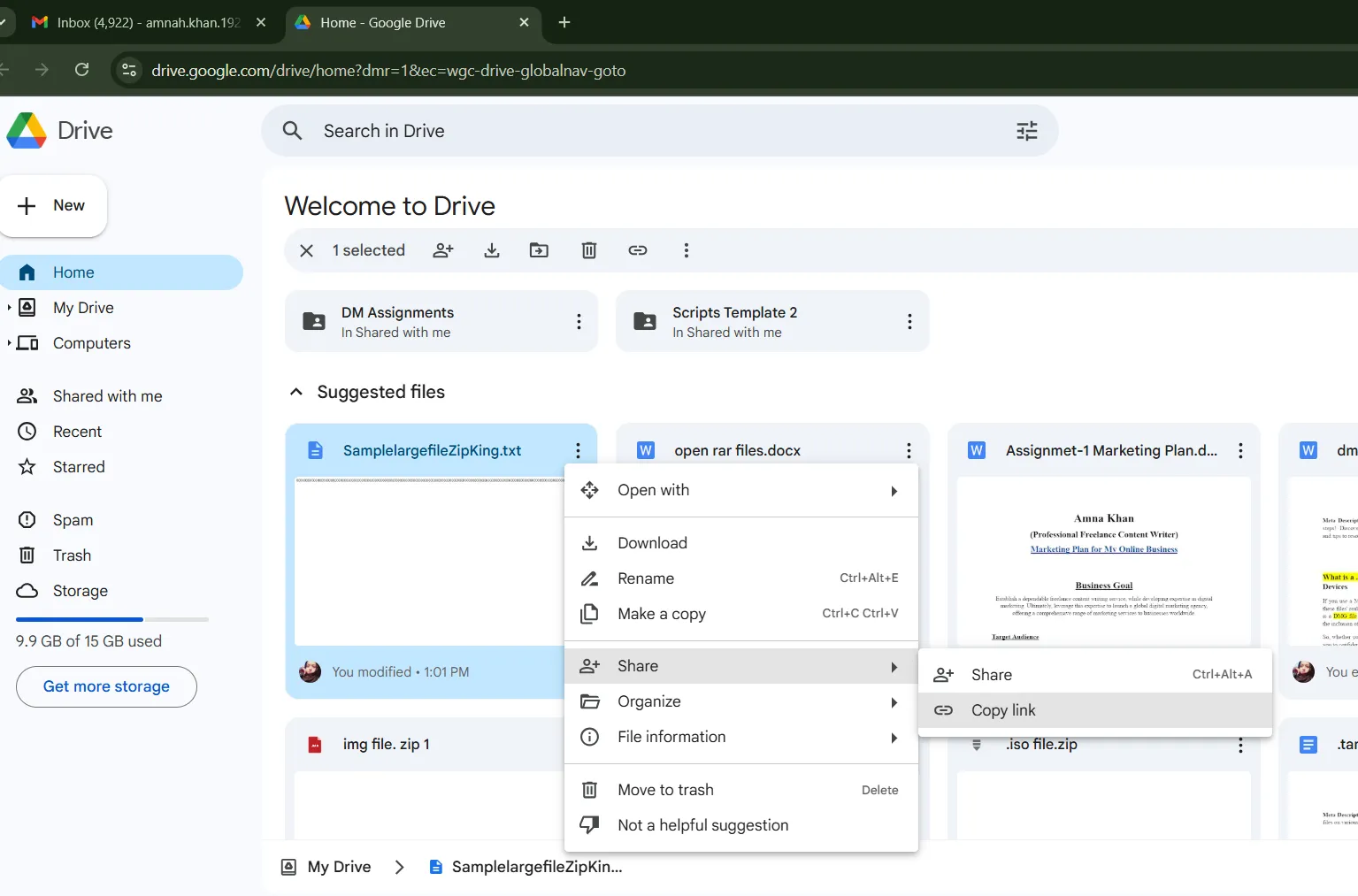This screenshot has width=1358, height=896.
Task: Select Download in context menu
Action: coord(741,543)
